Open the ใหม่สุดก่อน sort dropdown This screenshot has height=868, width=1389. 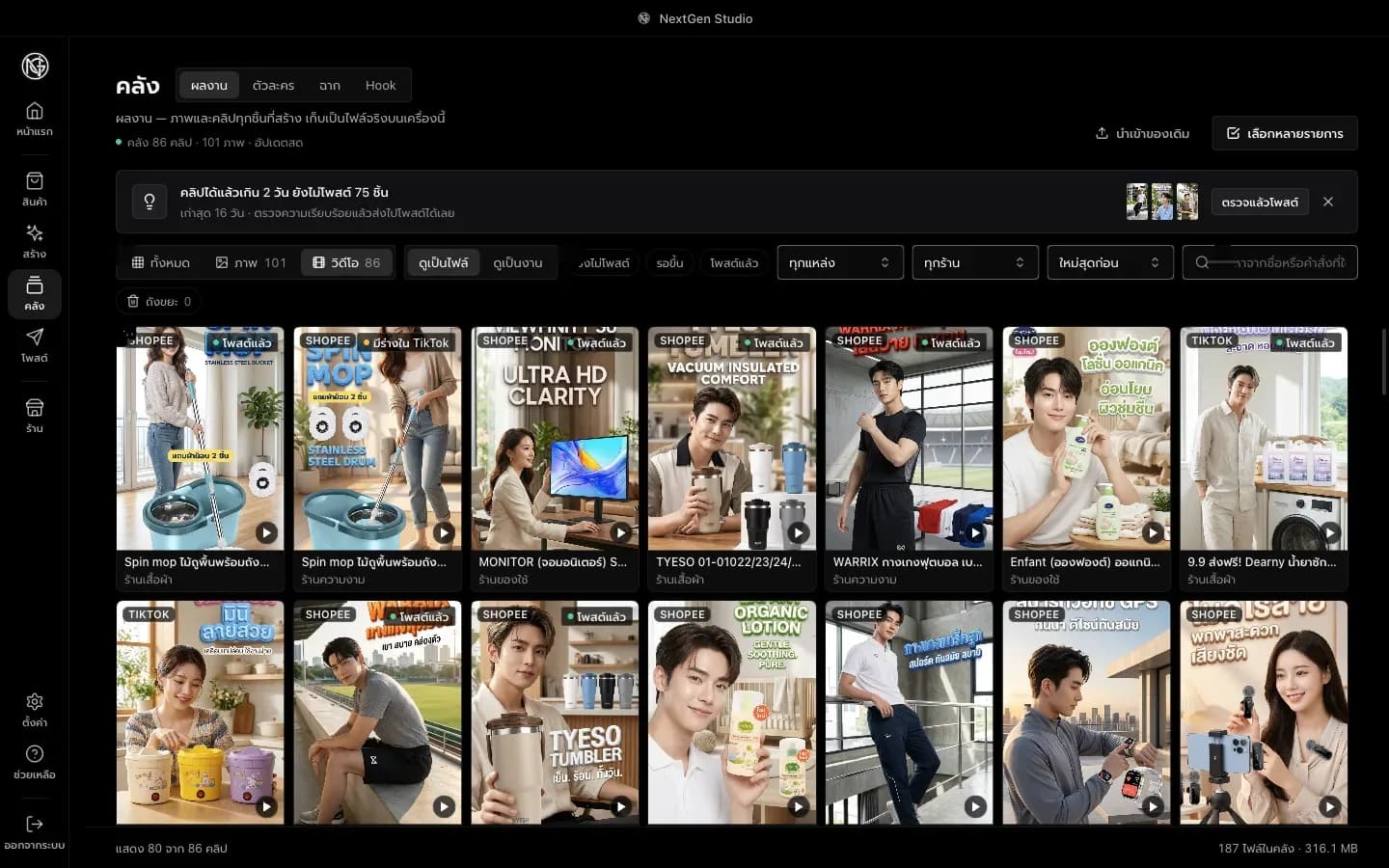[1110, 262]
